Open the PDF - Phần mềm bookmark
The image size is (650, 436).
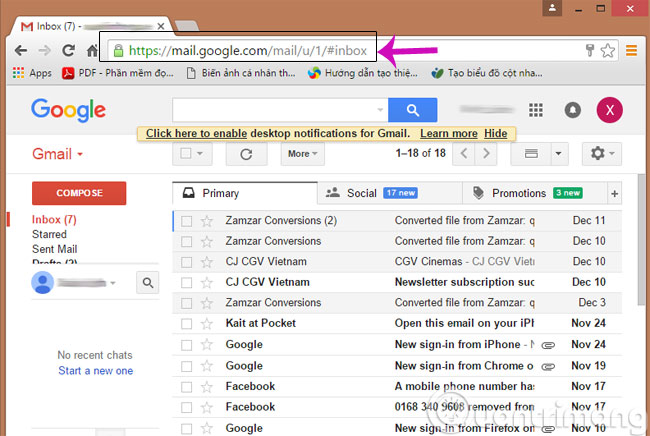(118, 73)
